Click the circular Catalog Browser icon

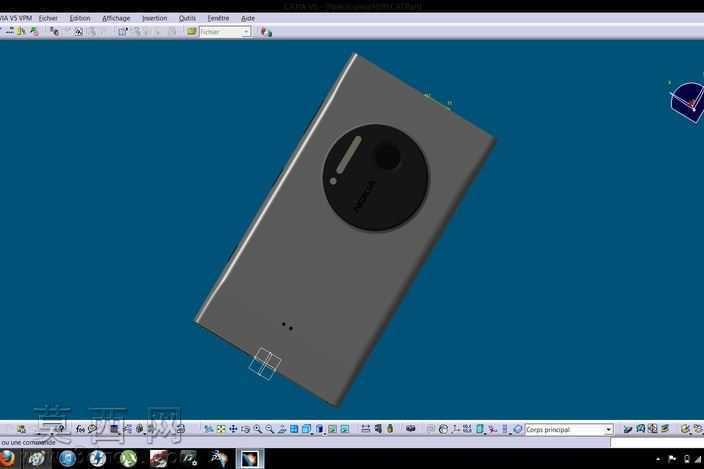pyautogui.click(x=517, y=430)
